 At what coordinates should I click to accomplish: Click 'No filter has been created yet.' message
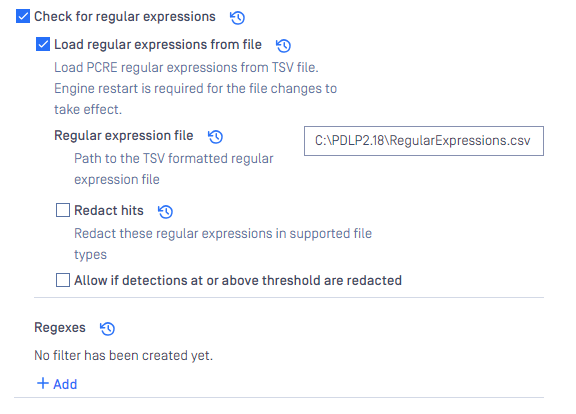point(123,356)
